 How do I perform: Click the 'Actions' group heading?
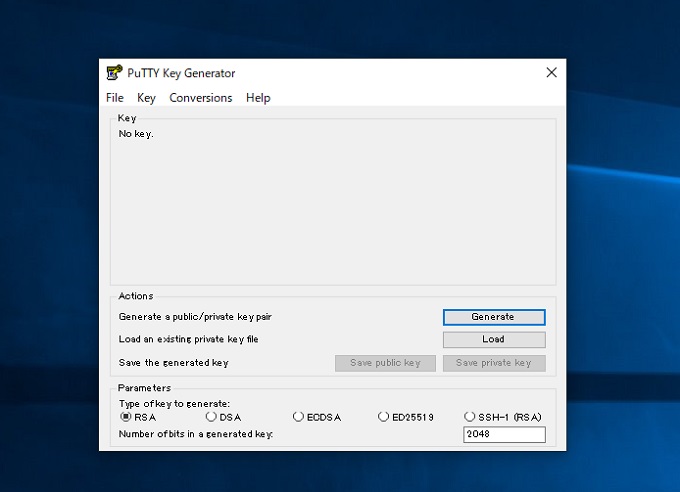coord(136,296)
